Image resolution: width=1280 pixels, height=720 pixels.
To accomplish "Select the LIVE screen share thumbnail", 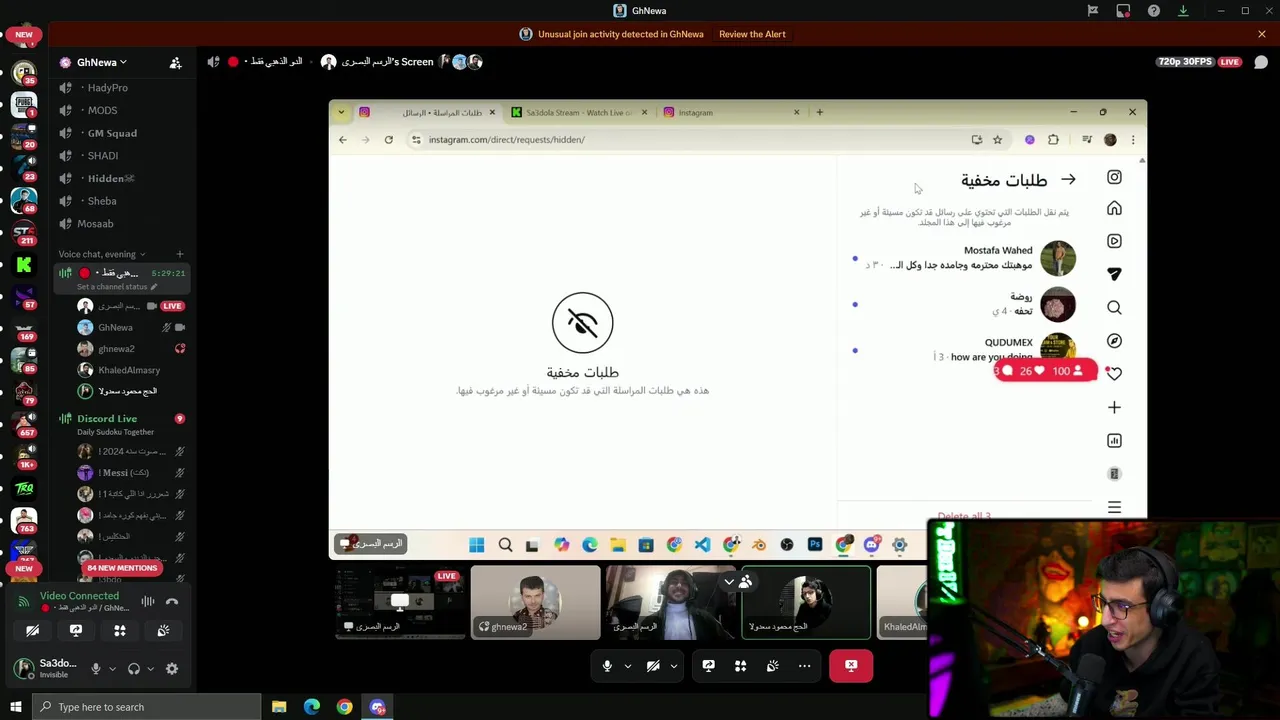I will click(x=400, y=603).
